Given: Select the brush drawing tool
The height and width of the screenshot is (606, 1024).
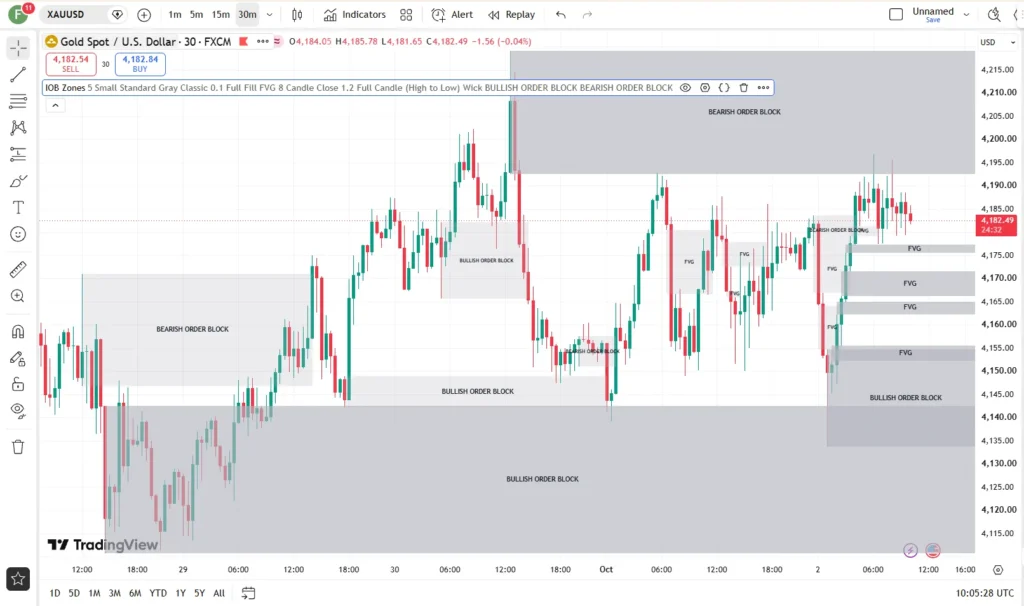Looking at the screenshot, I should (x=18, y=181).
